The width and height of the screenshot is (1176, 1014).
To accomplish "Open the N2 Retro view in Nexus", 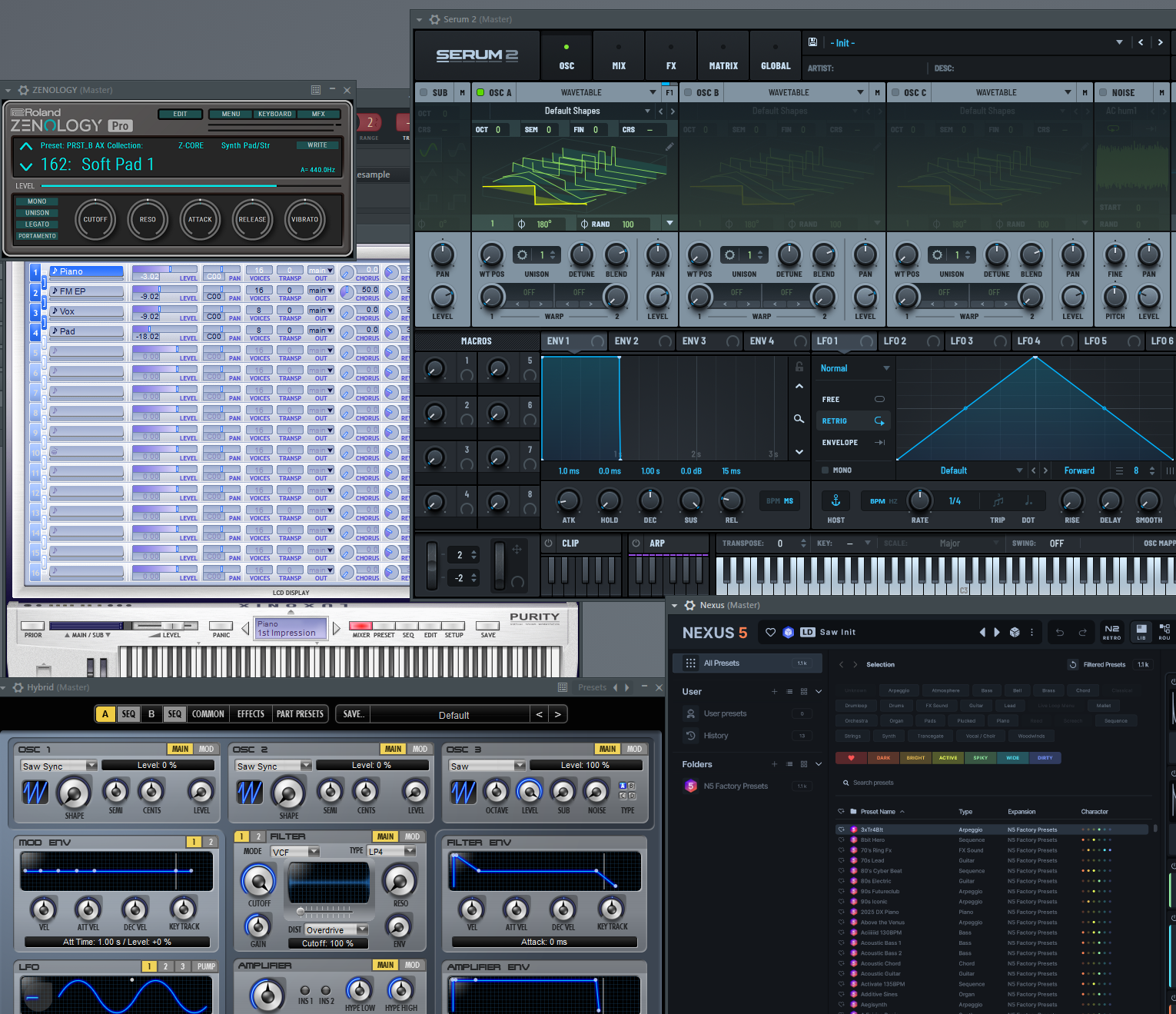I will tap(1111, 632).
